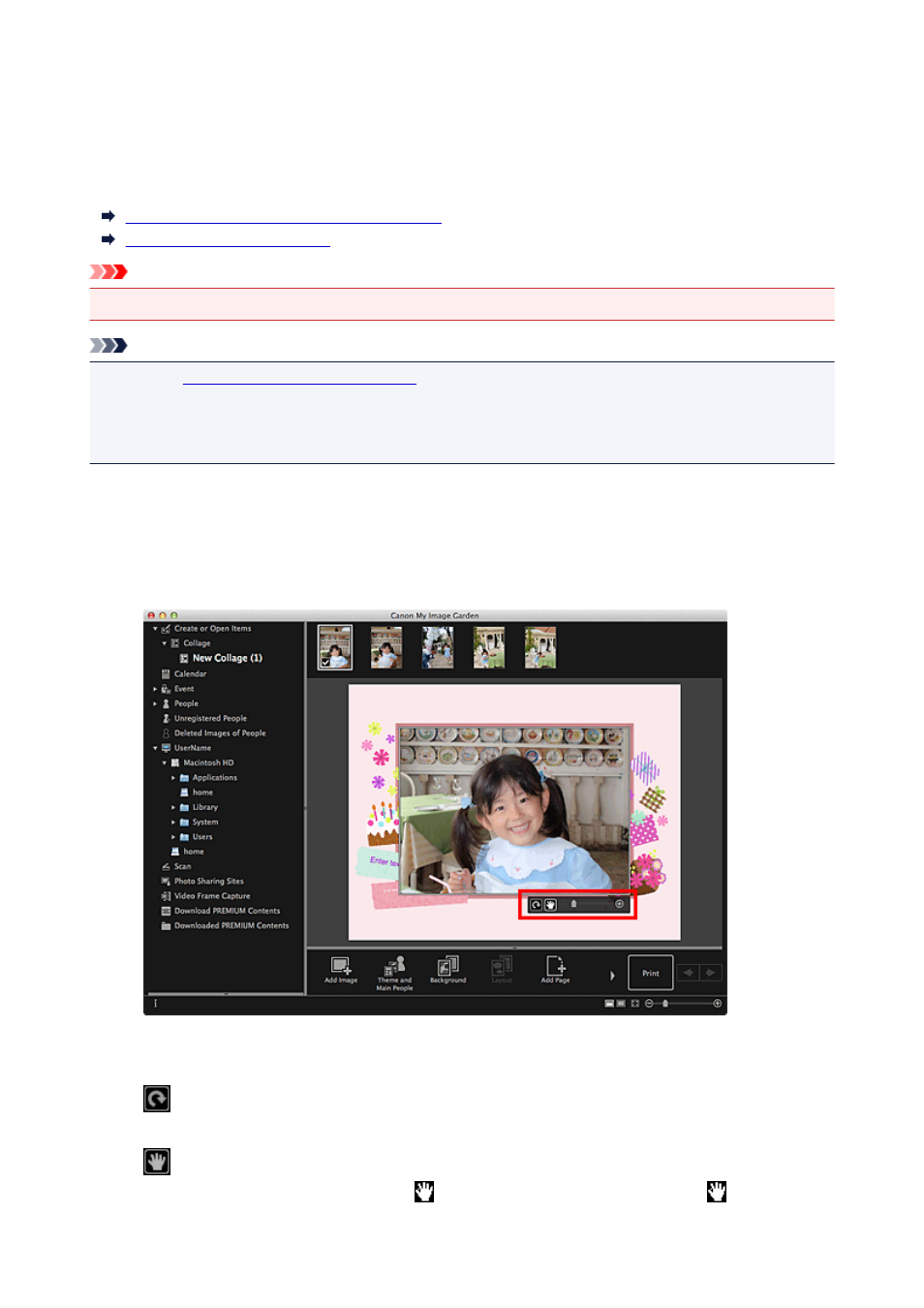Image resolution: width=924 pixels, height=1308 pixels.
Task: Click the Unregistered People icon
Action: (x=166, y=718)
